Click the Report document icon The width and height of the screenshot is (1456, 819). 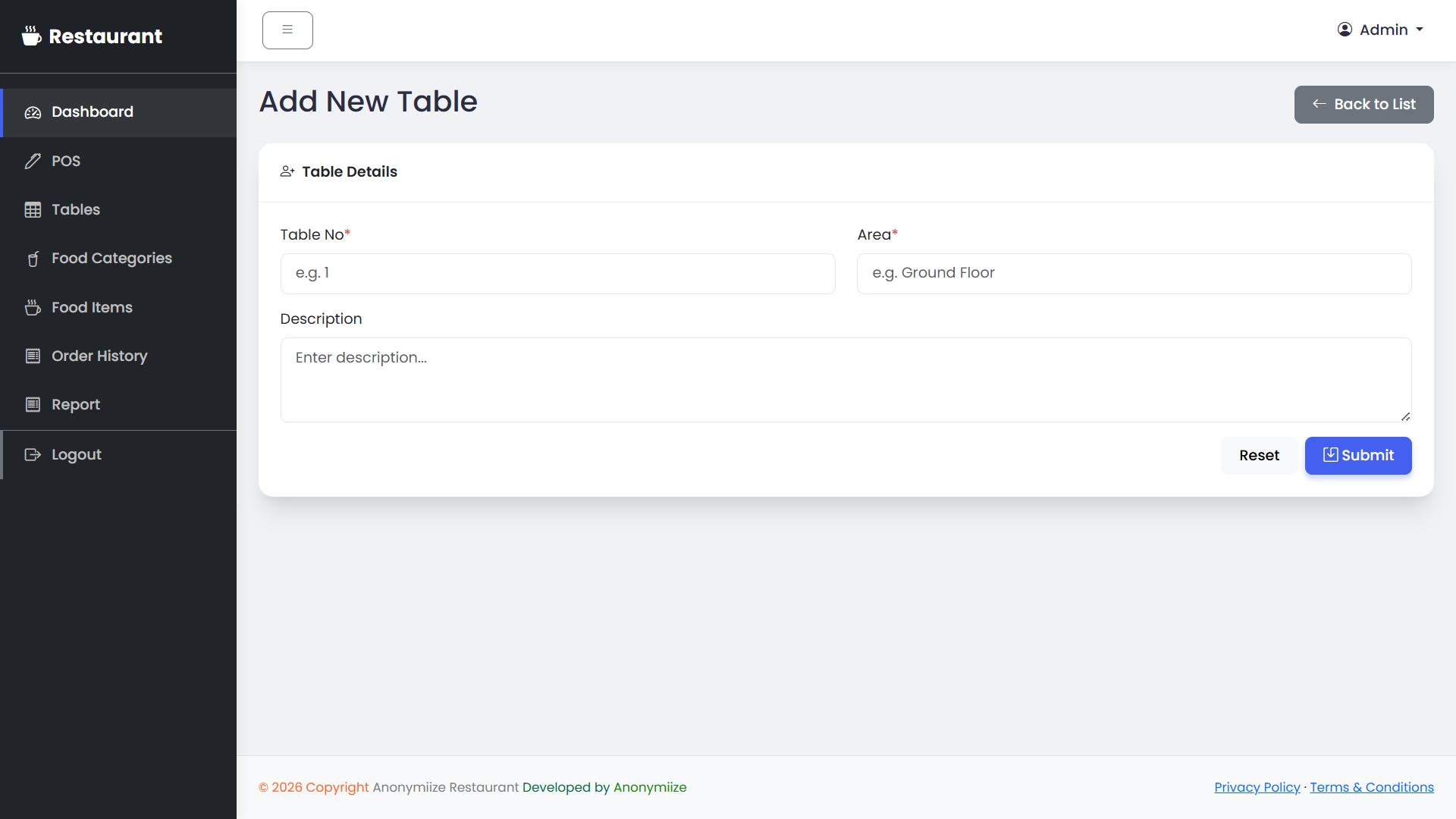point(33,404)
